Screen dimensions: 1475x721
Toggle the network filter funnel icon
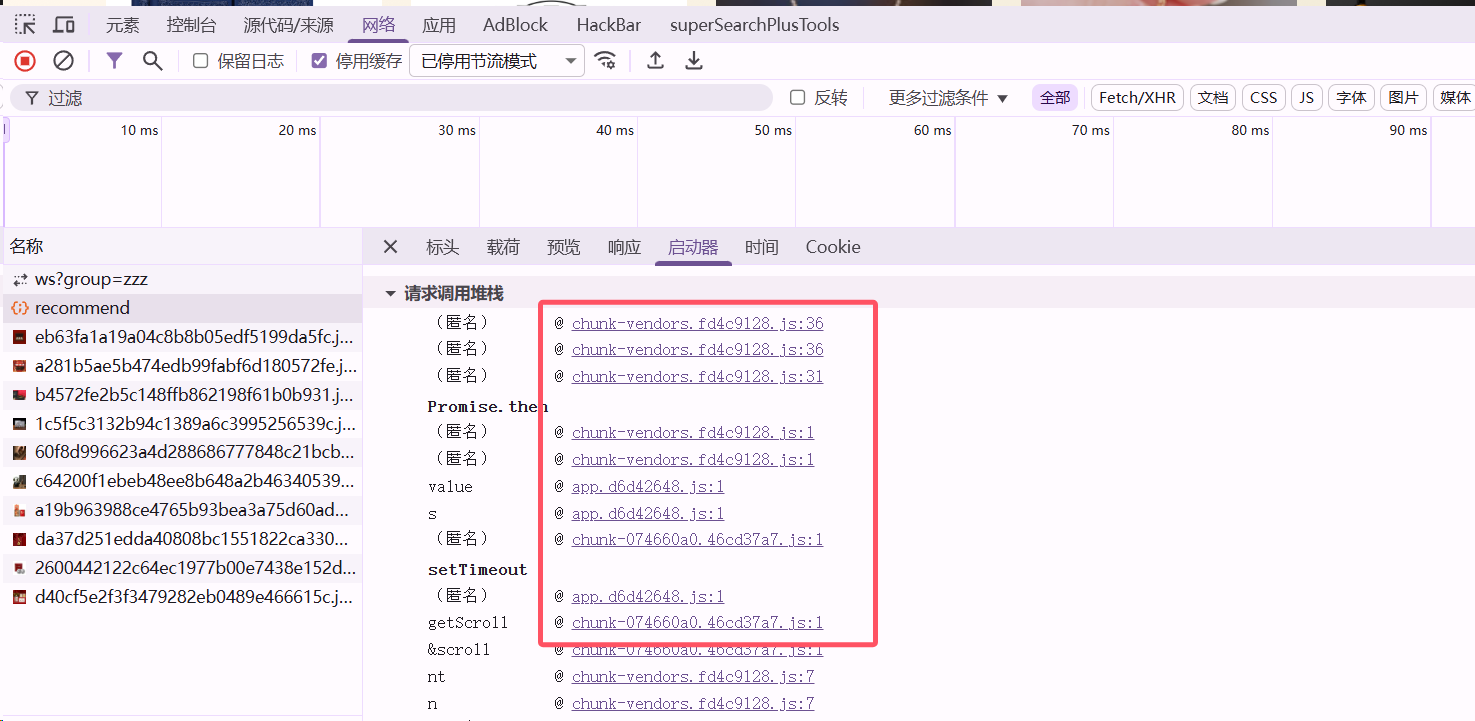click(x=114, y=61)
